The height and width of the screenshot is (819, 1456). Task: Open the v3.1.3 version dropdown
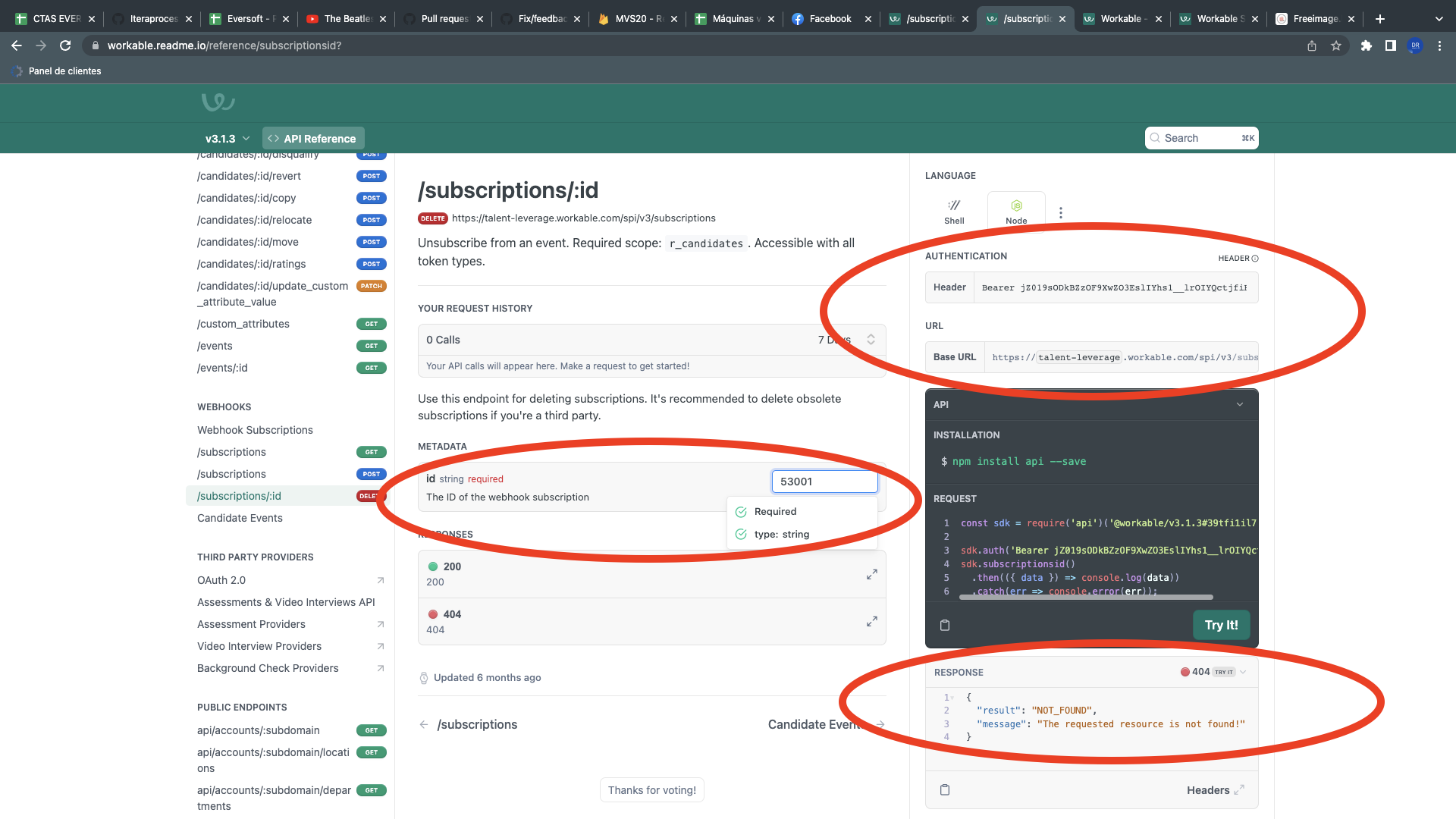click(x=227, y=139)
